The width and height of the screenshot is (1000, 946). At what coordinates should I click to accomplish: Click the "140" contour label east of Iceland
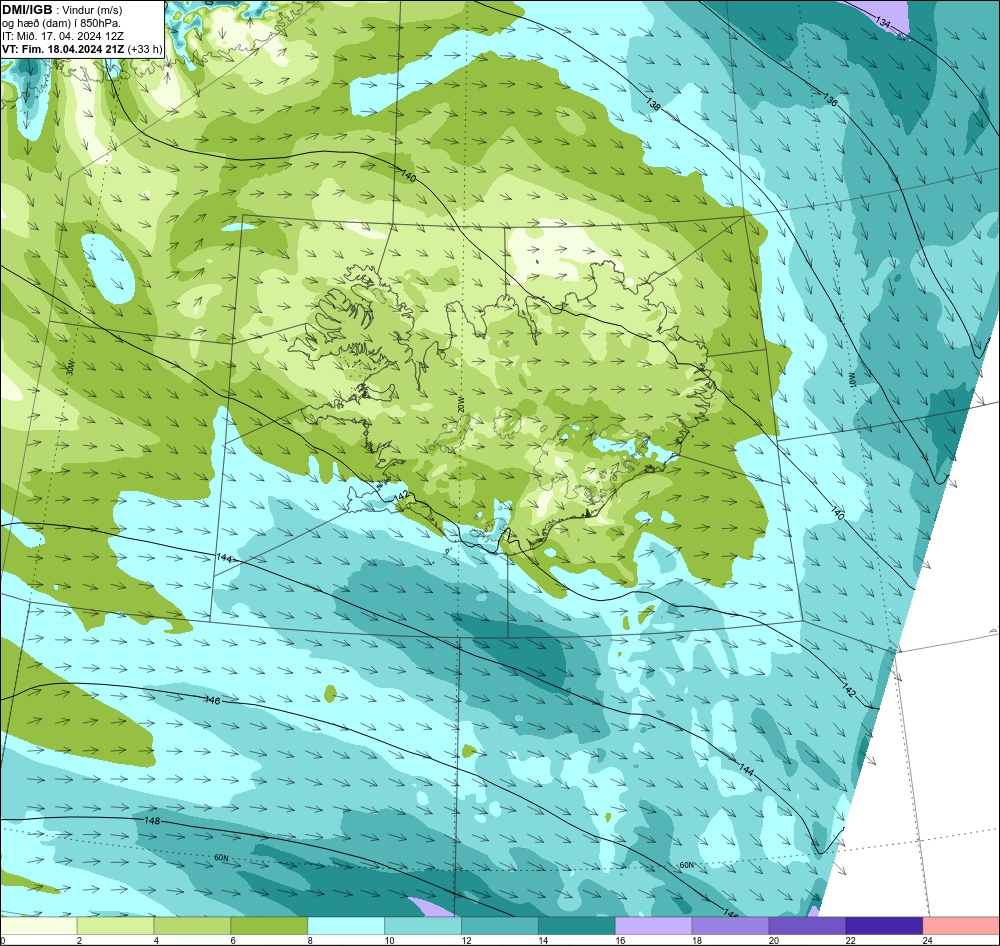[x=837, y=512]
